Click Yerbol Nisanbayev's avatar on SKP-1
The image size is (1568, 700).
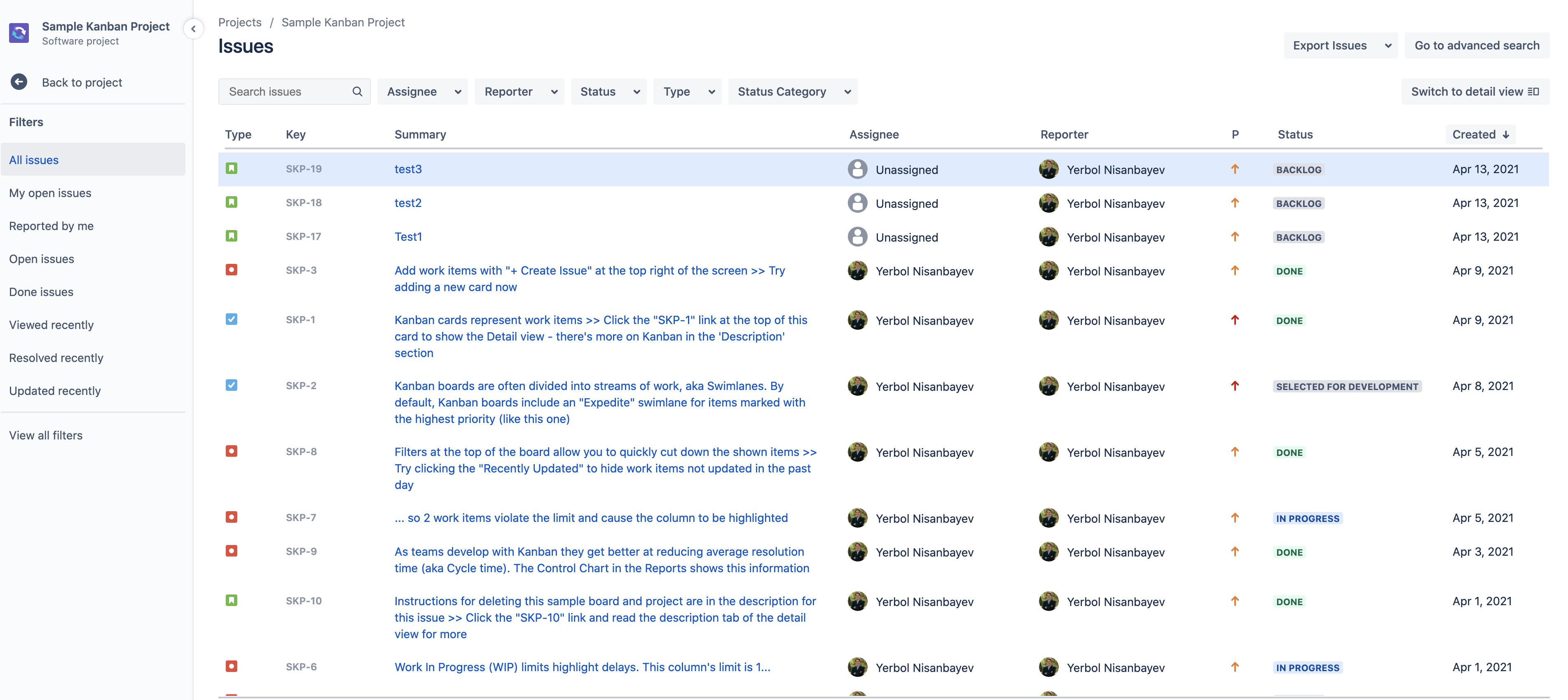tap(858, 320)
